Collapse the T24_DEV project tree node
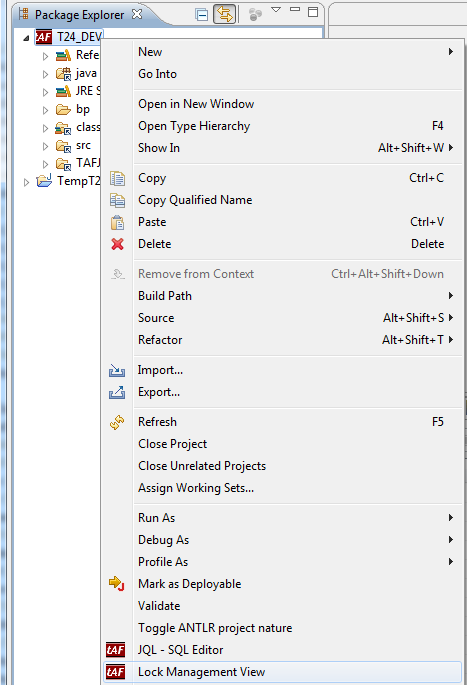 click(x=27, y=38)
